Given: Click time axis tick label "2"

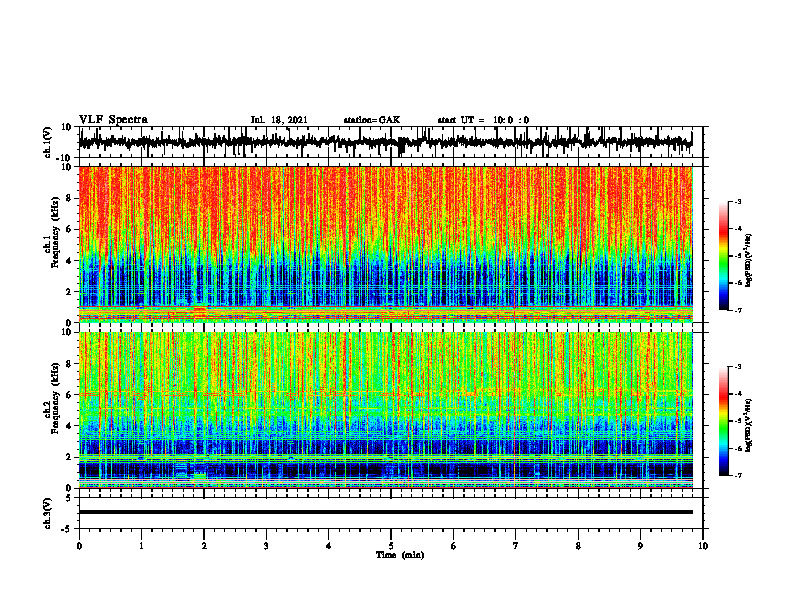Looking at the screenshot, I should pyautogui.click(x=204, y=546).
